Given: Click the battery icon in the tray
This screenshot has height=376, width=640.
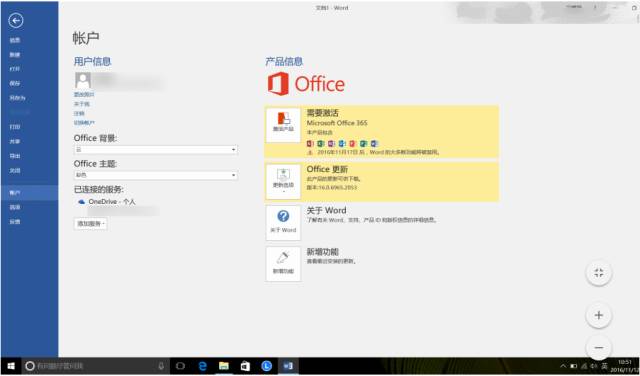Looking at the screenshot, I should click(x=574, y=366).
